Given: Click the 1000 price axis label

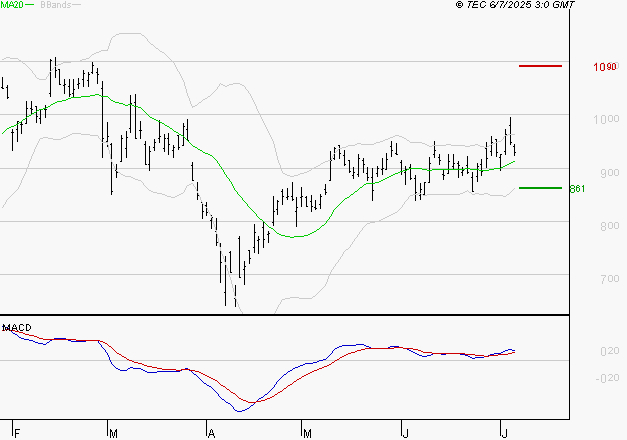Looking at the screenshot, I should (606, 119).
